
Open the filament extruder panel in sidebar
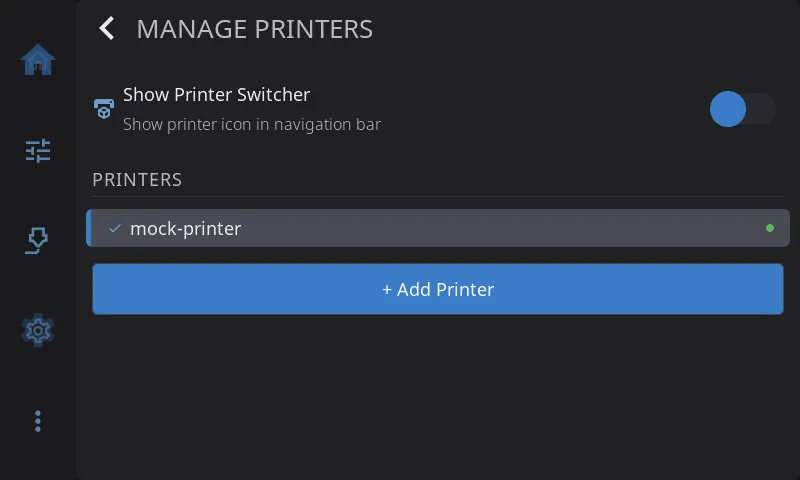pos(37,240)
